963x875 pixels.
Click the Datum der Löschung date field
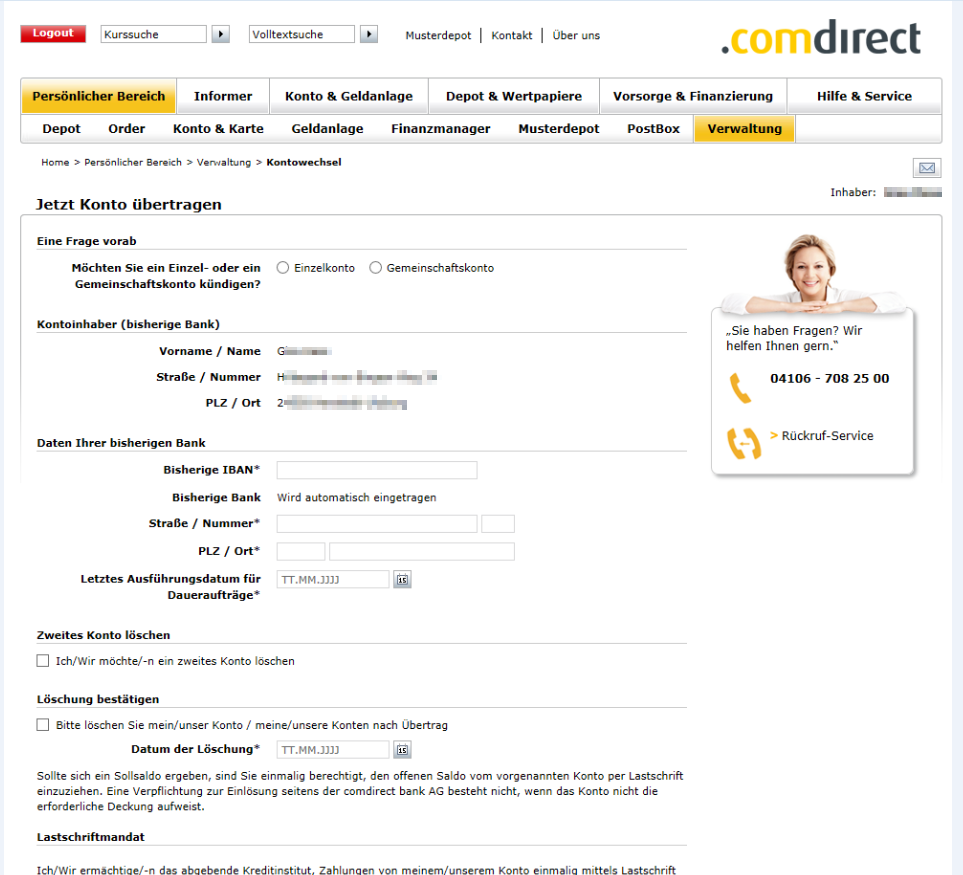(333, 750)
